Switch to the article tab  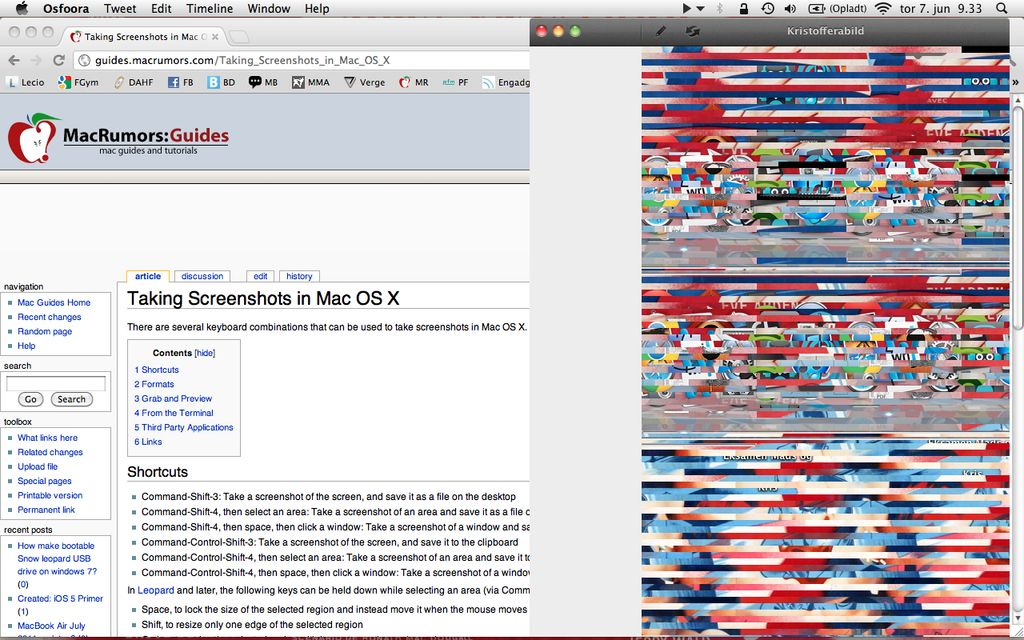tap(148, 276)
